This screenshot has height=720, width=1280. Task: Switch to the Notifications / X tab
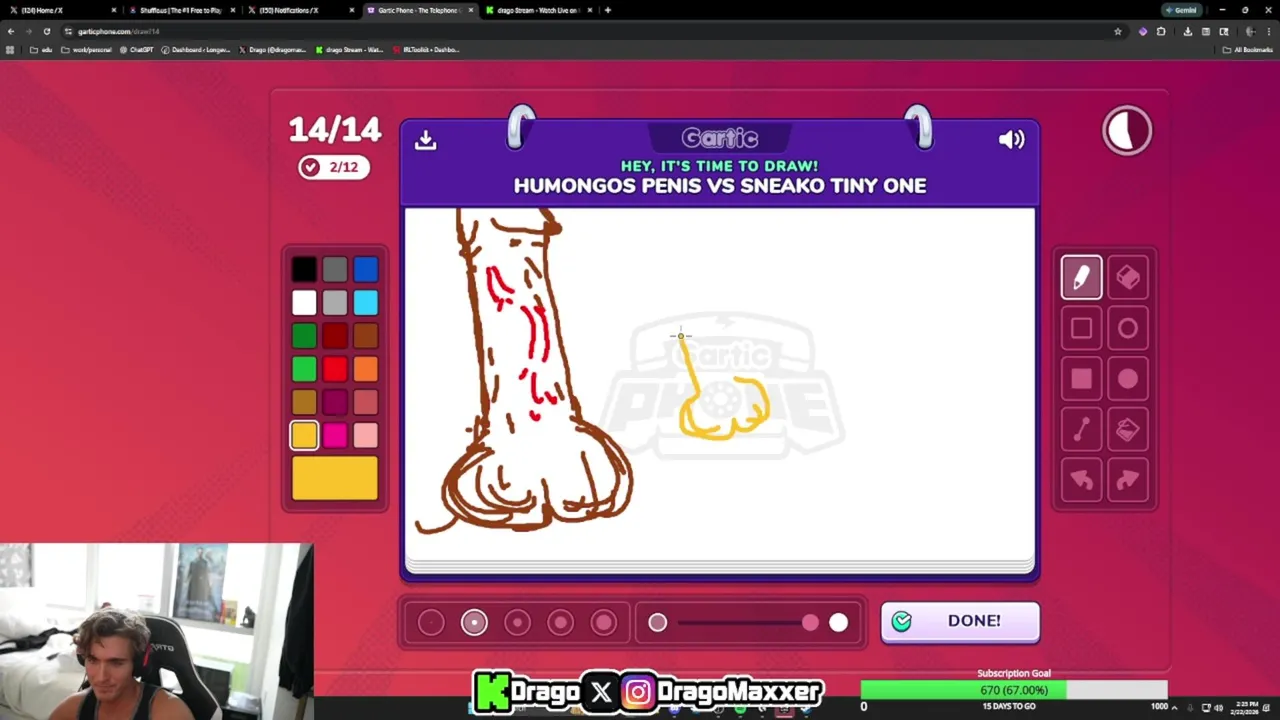point(299,10)
